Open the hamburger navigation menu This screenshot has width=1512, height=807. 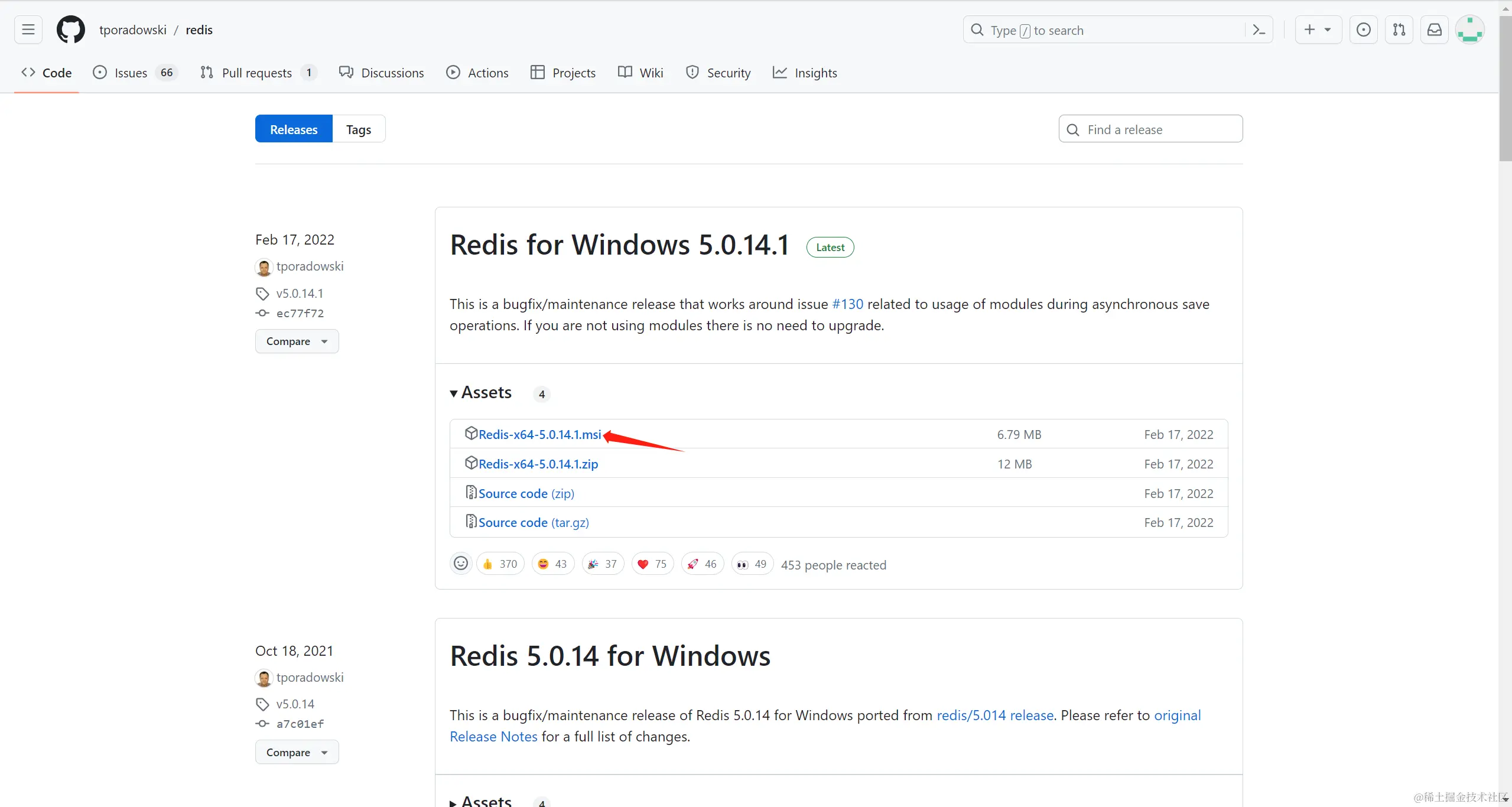tap(28, 30)
